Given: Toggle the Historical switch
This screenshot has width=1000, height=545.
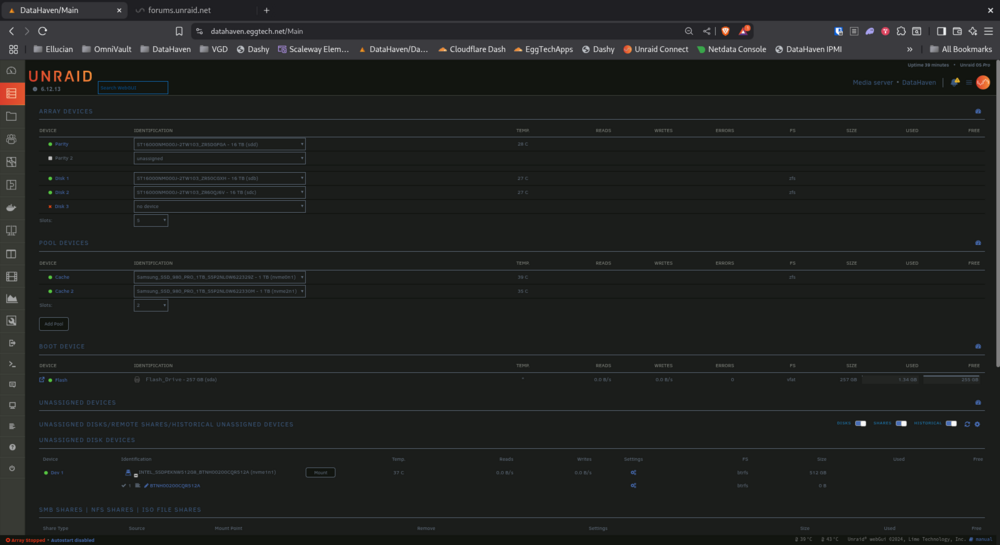Looking at the screenshot, I should 951,423.
